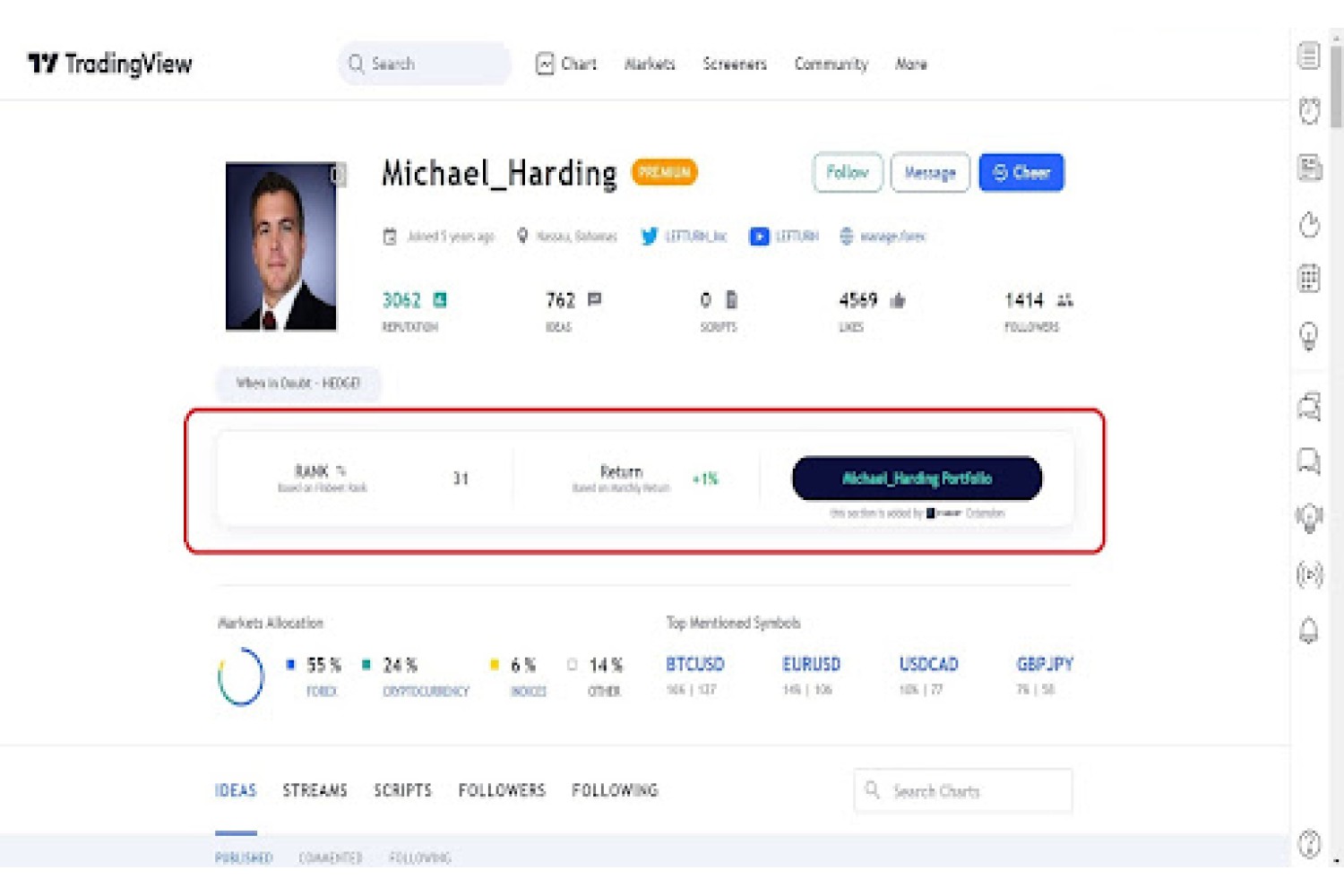The height and width of the screenshot is (896, 1344).
Task: Open the Markets menu
Action: [650, 64]
